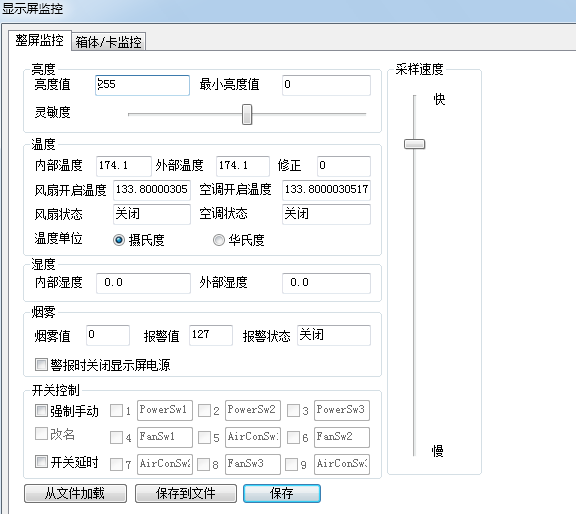This screenshot has height=514, width=576.
Task: Click the 空调开启温度 input field
Action: pyautogui.click(x=326, y=190)
